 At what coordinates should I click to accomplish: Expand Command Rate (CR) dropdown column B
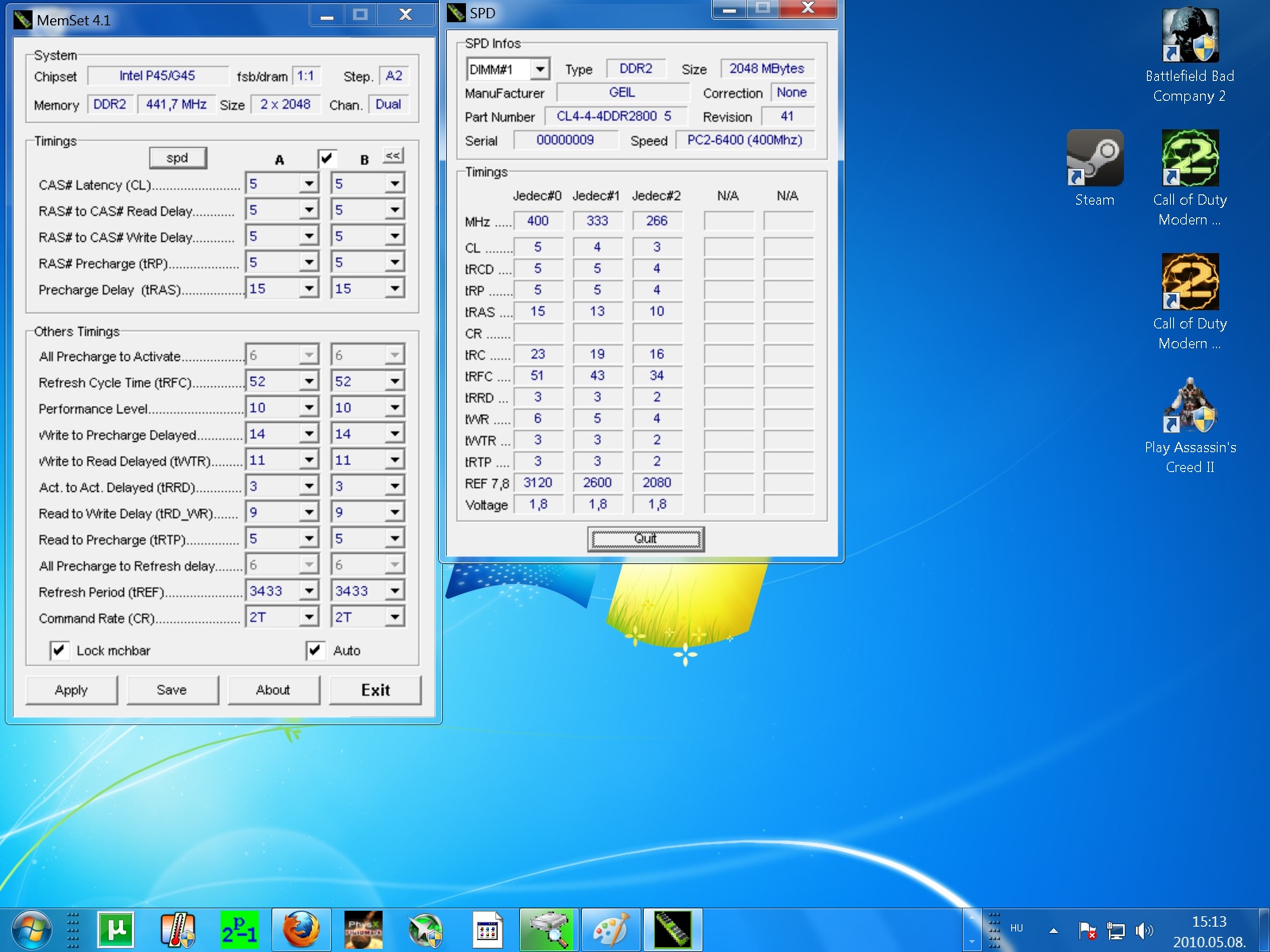[x=394, y=617]
